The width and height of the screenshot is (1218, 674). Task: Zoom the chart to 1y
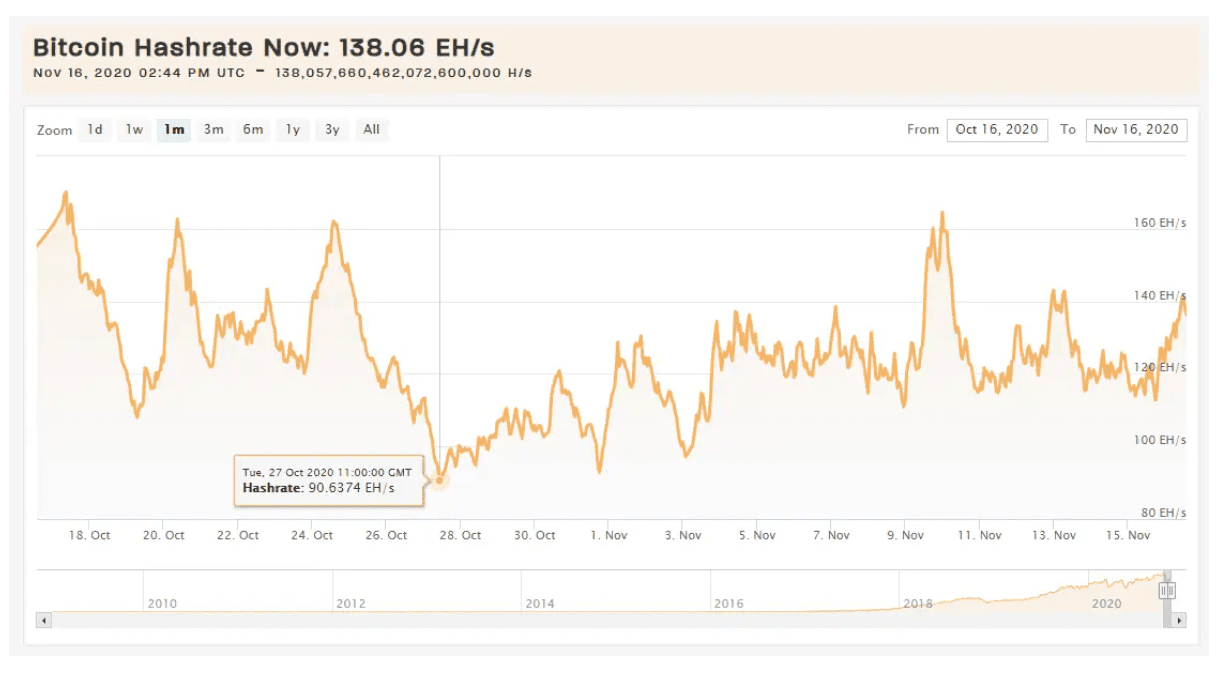tap(292, 130)
